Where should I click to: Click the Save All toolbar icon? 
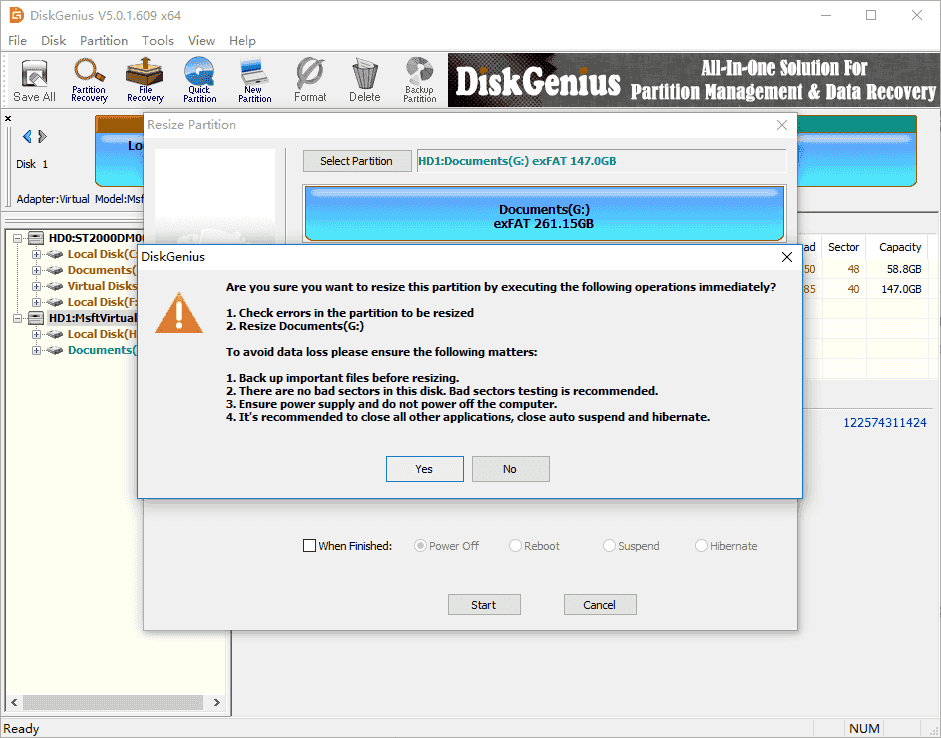coord(34,80)
